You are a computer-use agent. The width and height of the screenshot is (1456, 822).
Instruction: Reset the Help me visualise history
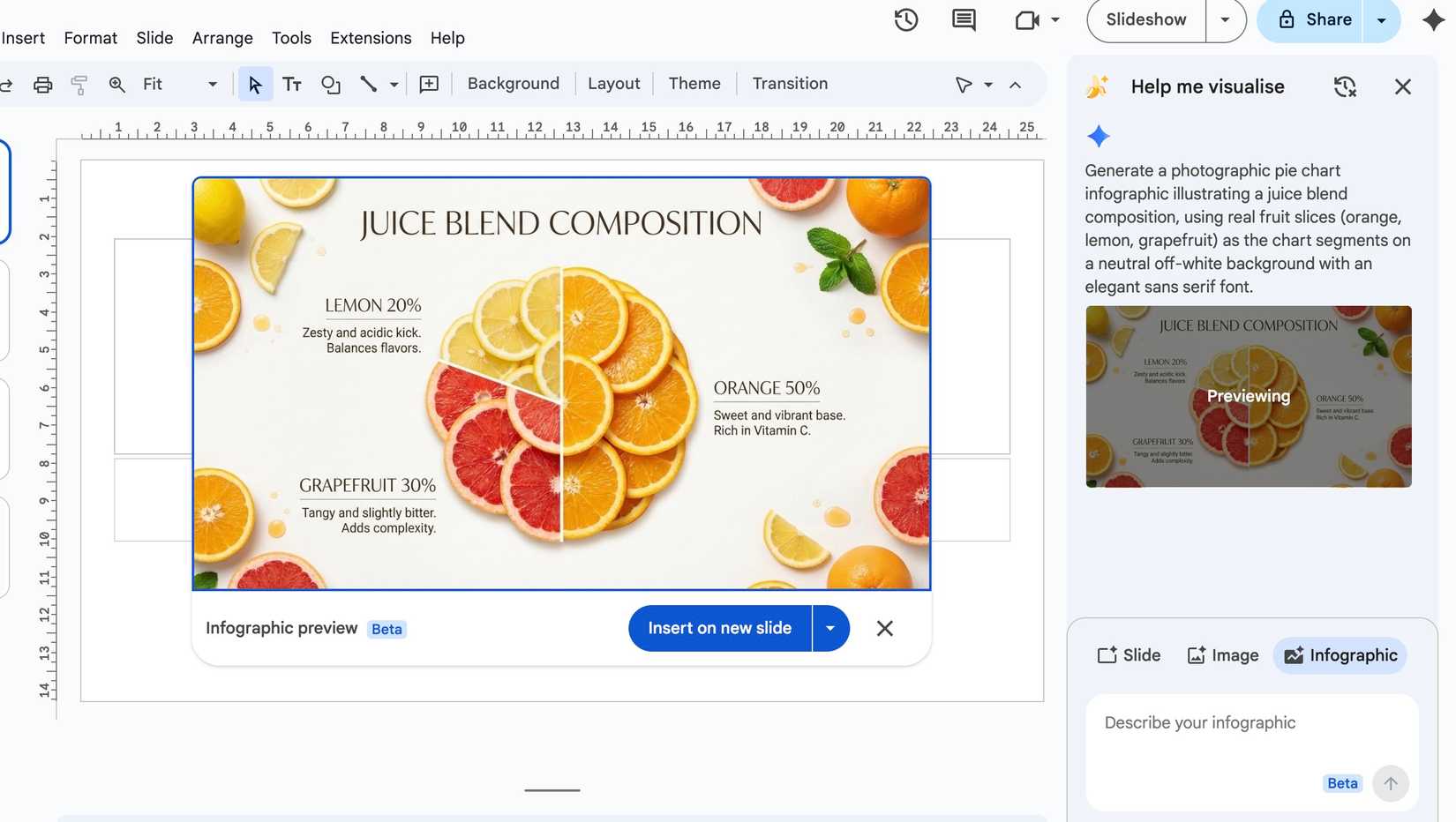pyautogui.click(x=1344, y=86)
